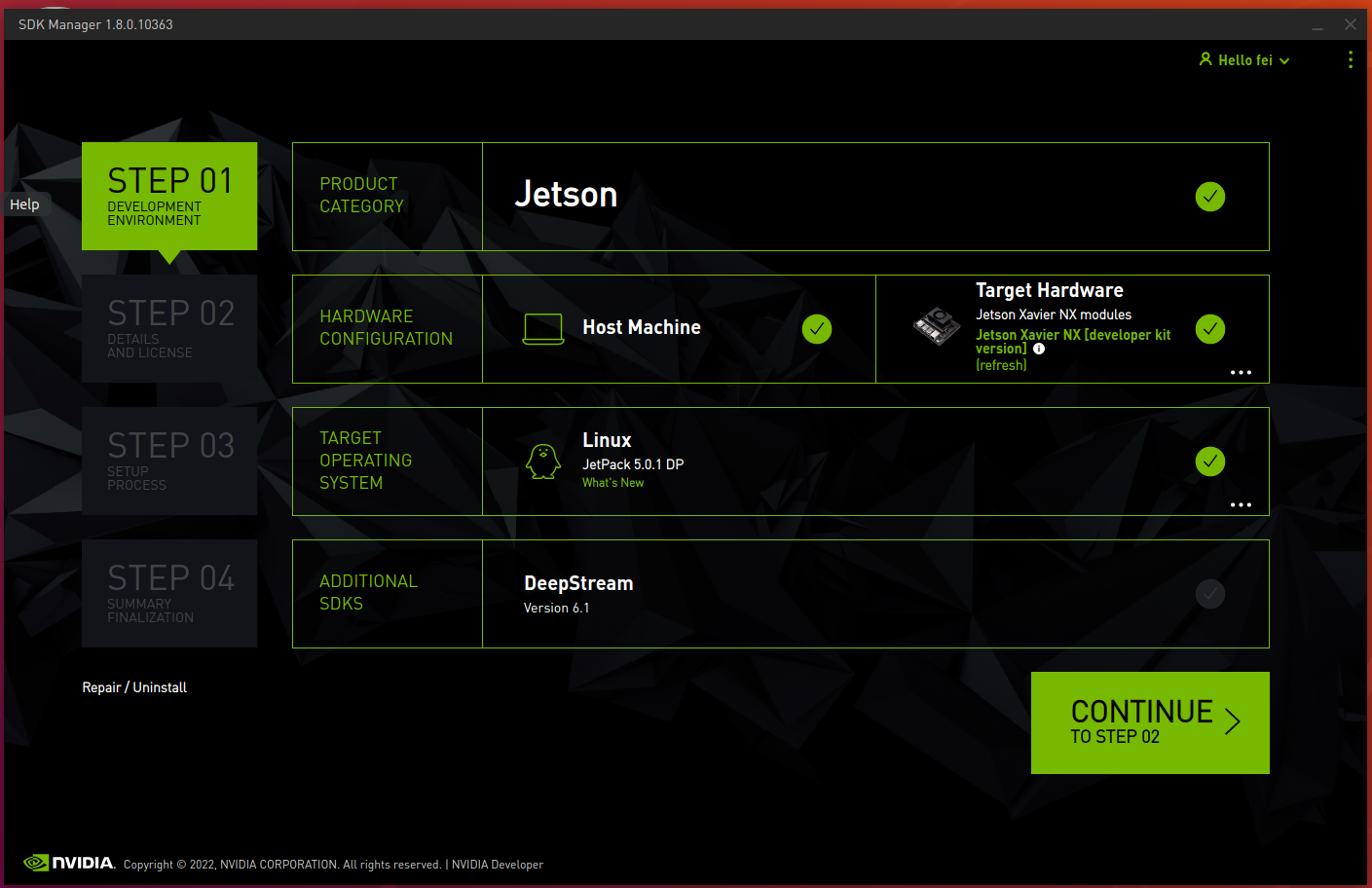
Task: Click the NVIDIA logo in footer
Action: [x=69, y=863]
